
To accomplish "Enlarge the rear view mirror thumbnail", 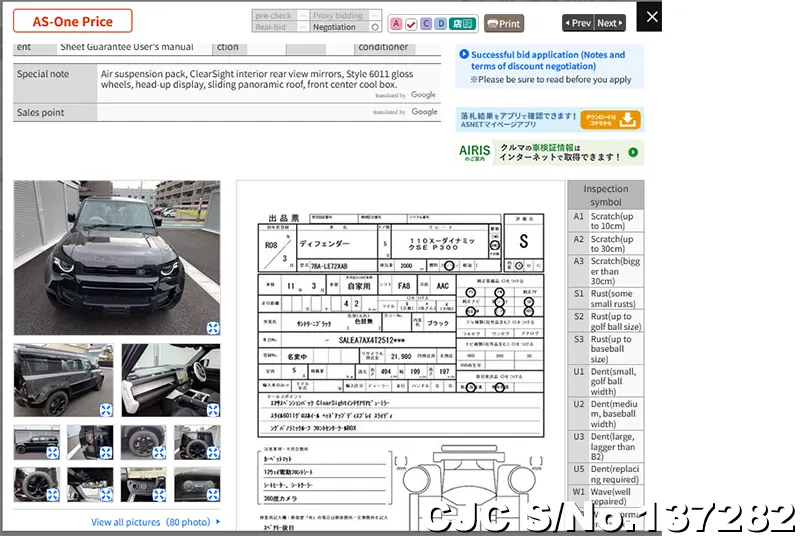I will [x=106, y=494].
